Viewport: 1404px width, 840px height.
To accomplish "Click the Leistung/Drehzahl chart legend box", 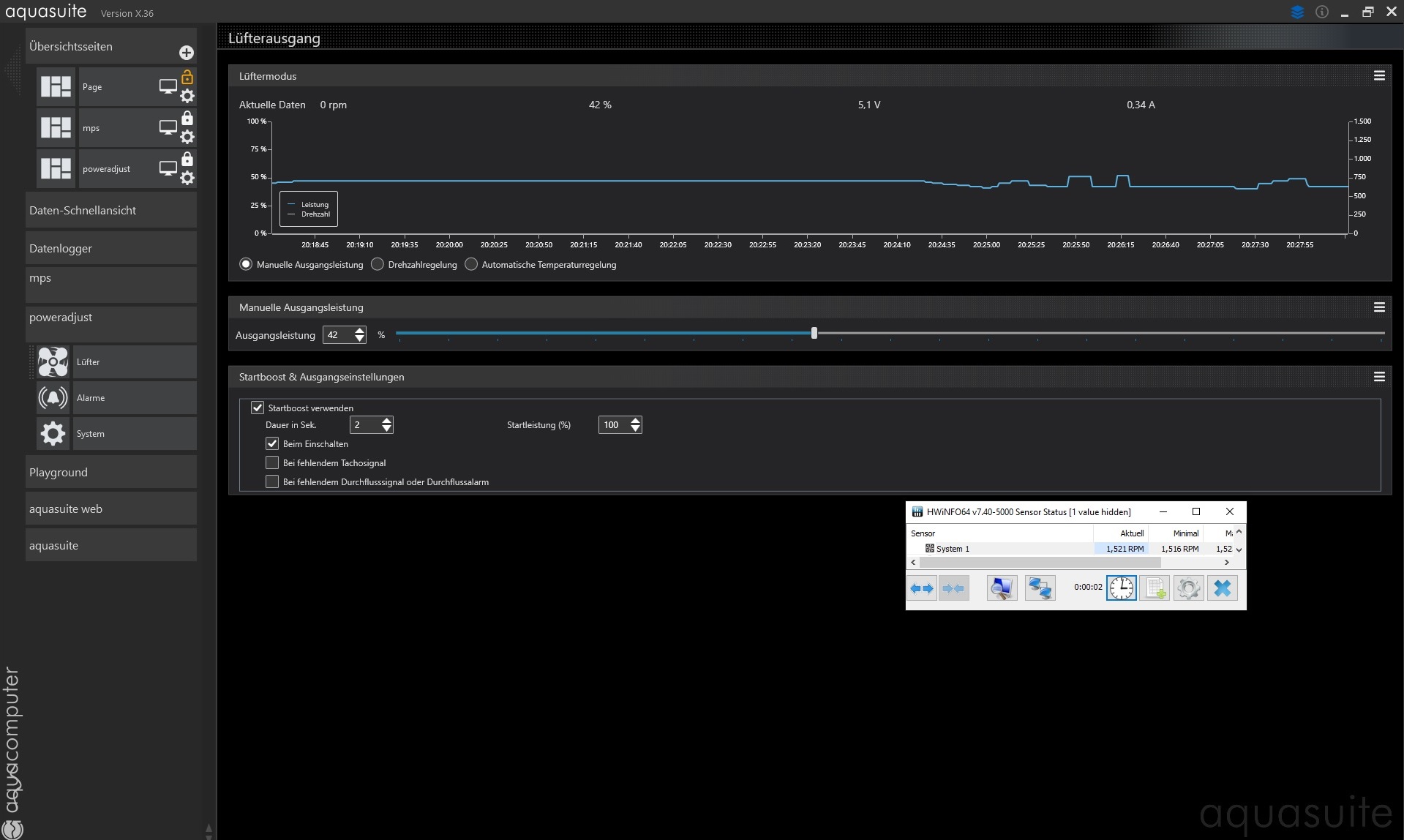I will [309, 209].
